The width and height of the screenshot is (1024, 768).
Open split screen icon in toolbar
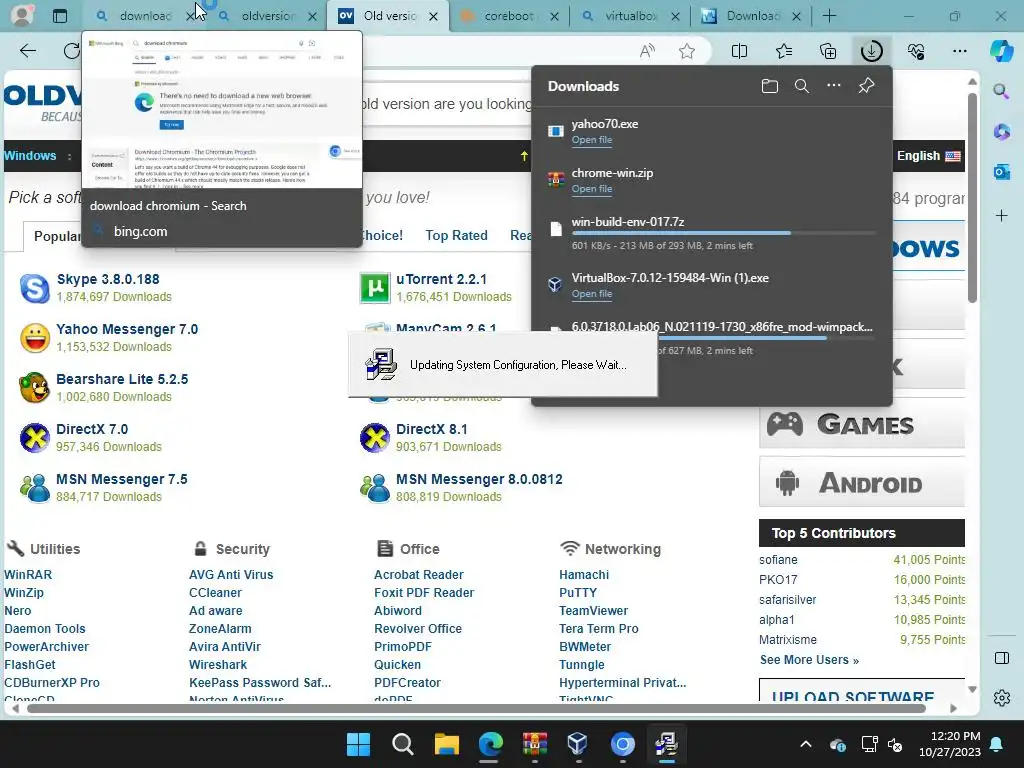point(739,51)
